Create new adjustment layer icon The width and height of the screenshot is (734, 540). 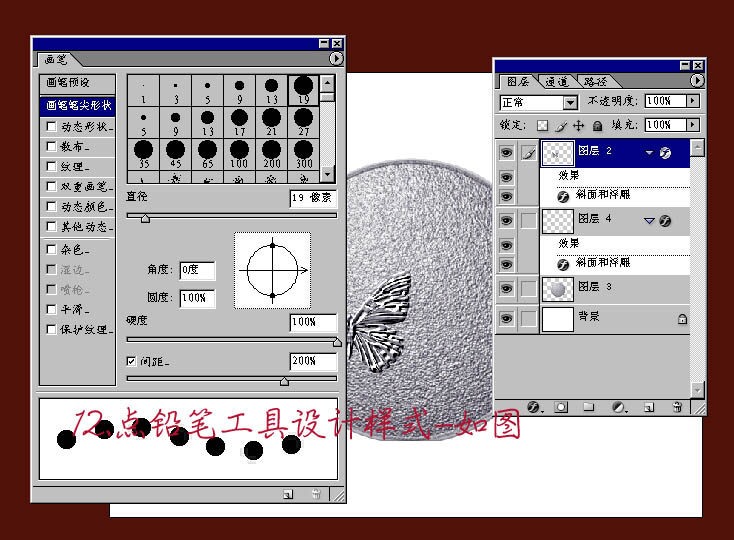pos(619,407)
